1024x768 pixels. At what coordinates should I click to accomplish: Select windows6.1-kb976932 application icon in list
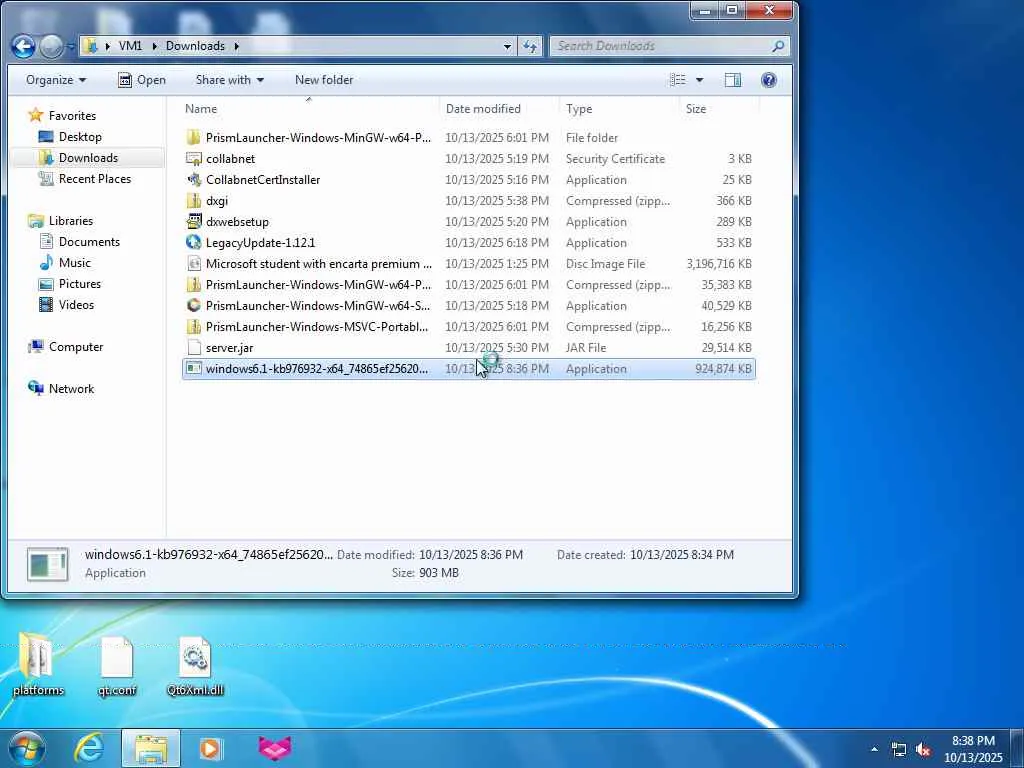pos(193,368)
